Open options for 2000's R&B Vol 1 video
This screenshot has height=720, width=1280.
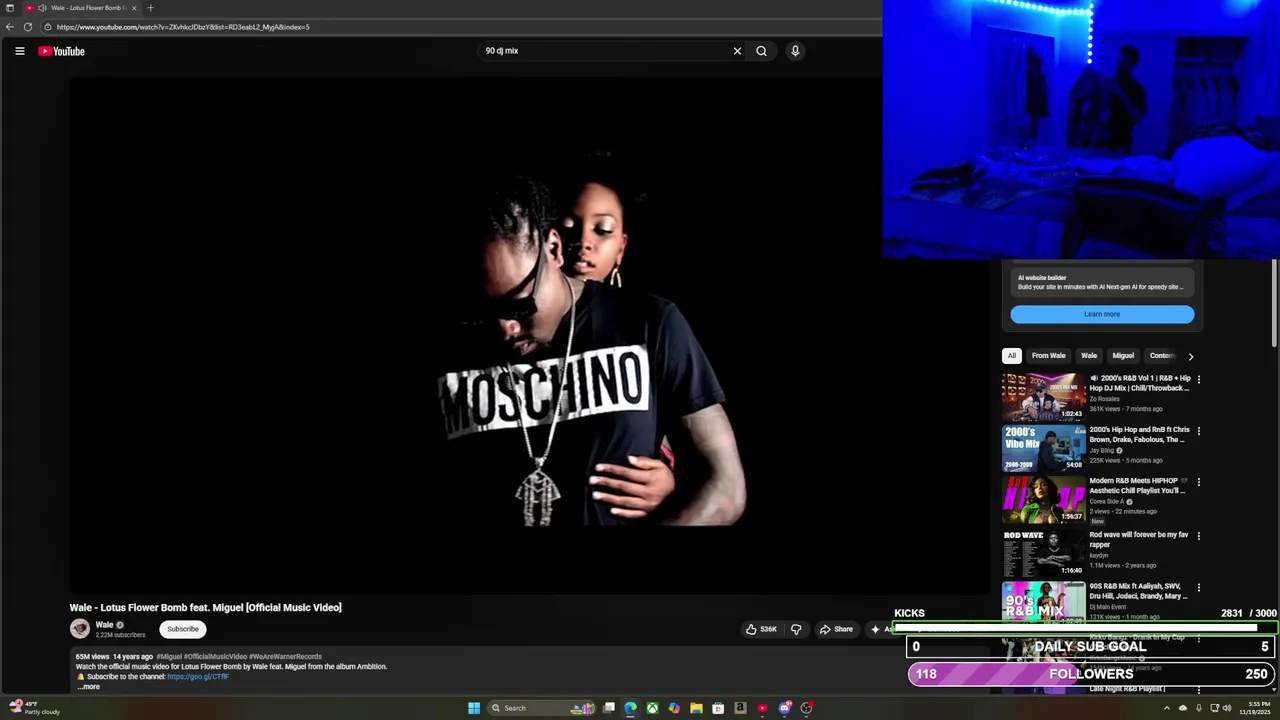click(x=1199, y=380)
